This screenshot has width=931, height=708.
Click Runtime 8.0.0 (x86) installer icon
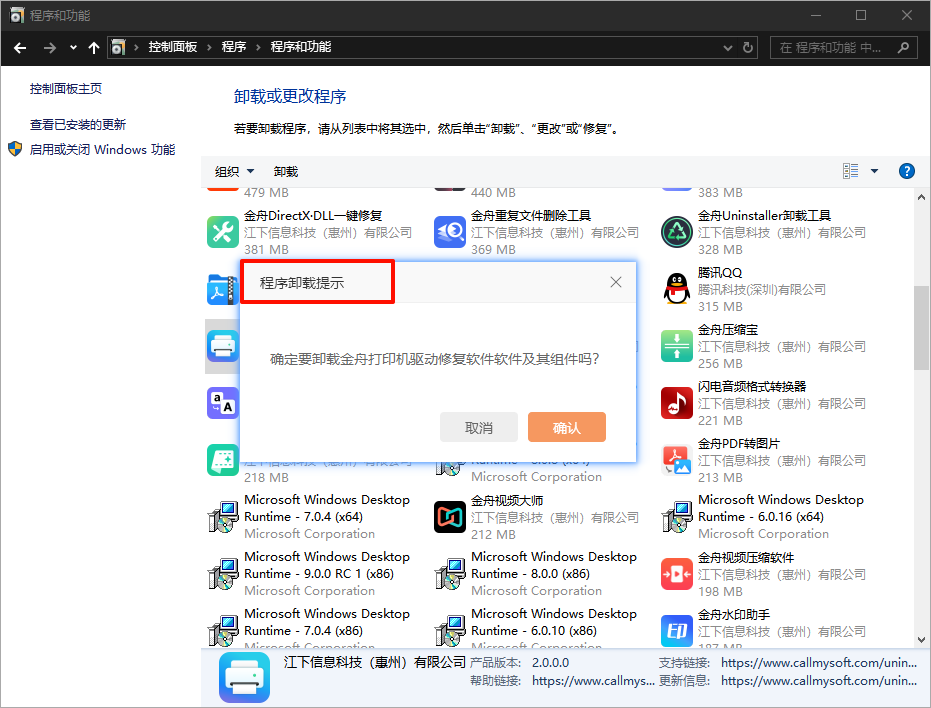point(449,574)
